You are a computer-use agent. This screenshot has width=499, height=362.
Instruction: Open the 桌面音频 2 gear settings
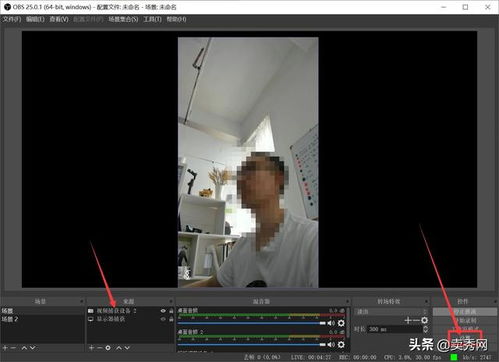341,344
